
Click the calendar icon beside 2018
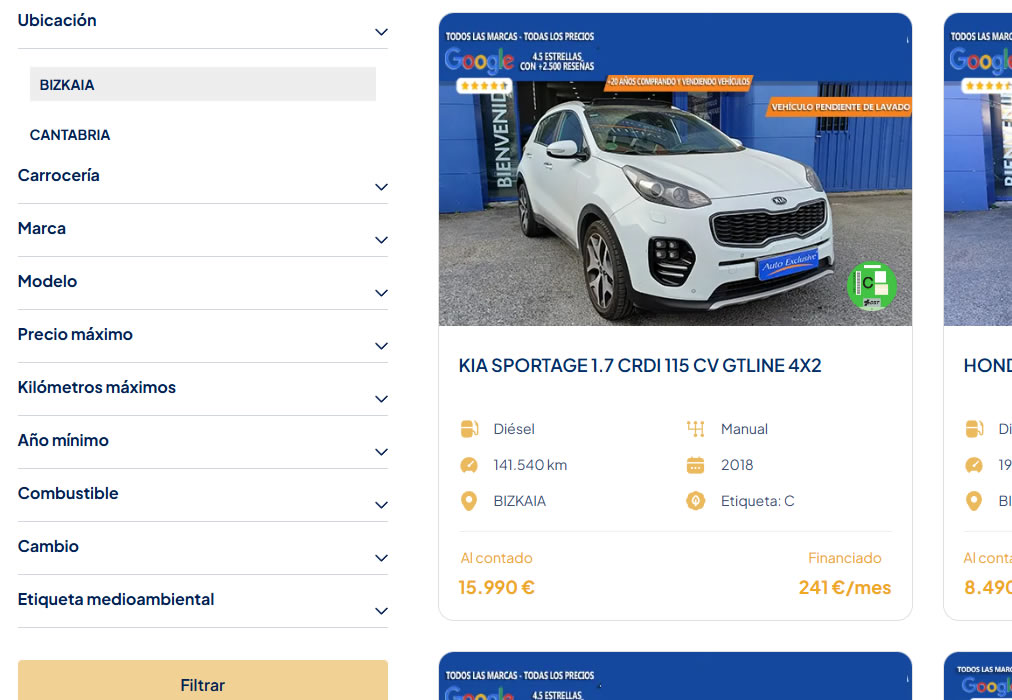click(696, 465)
